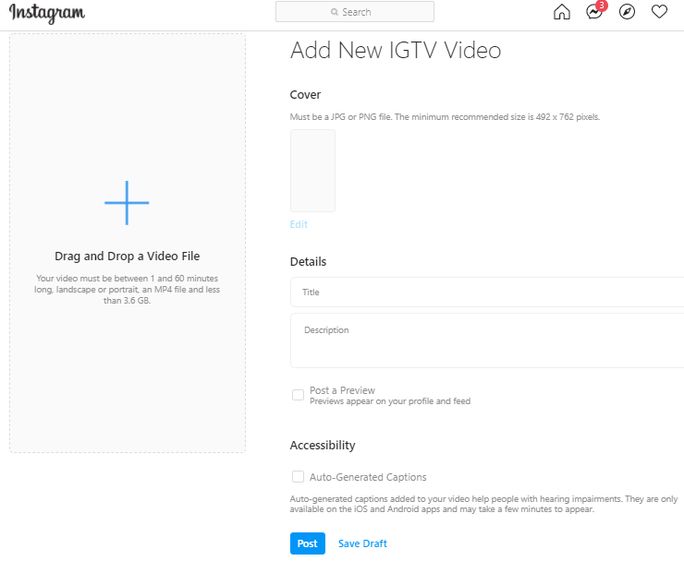Go to Home feed icon
Screen dimensions: 684x561
click(x=561, y=12)
